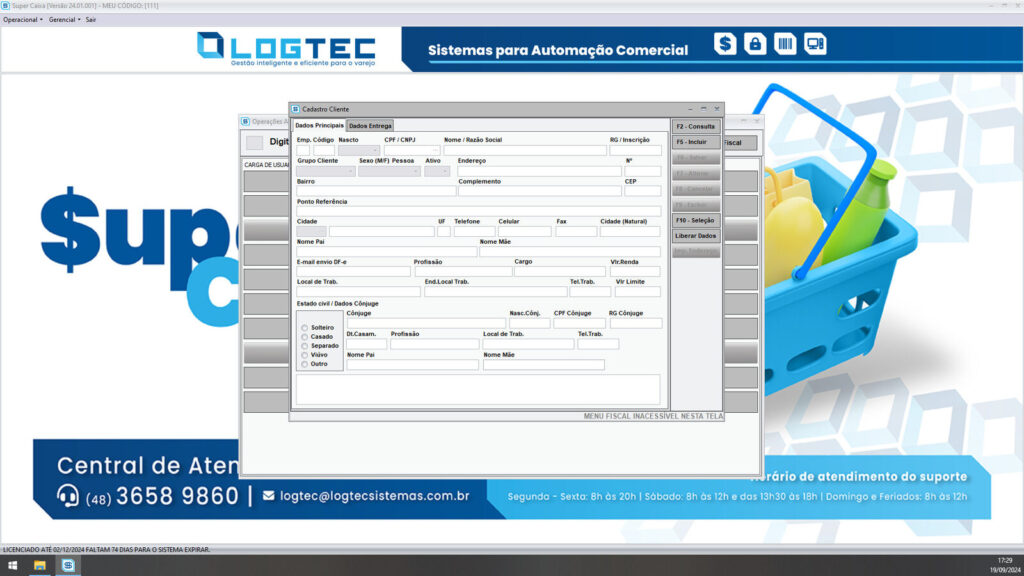Open the Operacional menu
The width and height of the screenshot is (1024, 576).
coord(23,20)
